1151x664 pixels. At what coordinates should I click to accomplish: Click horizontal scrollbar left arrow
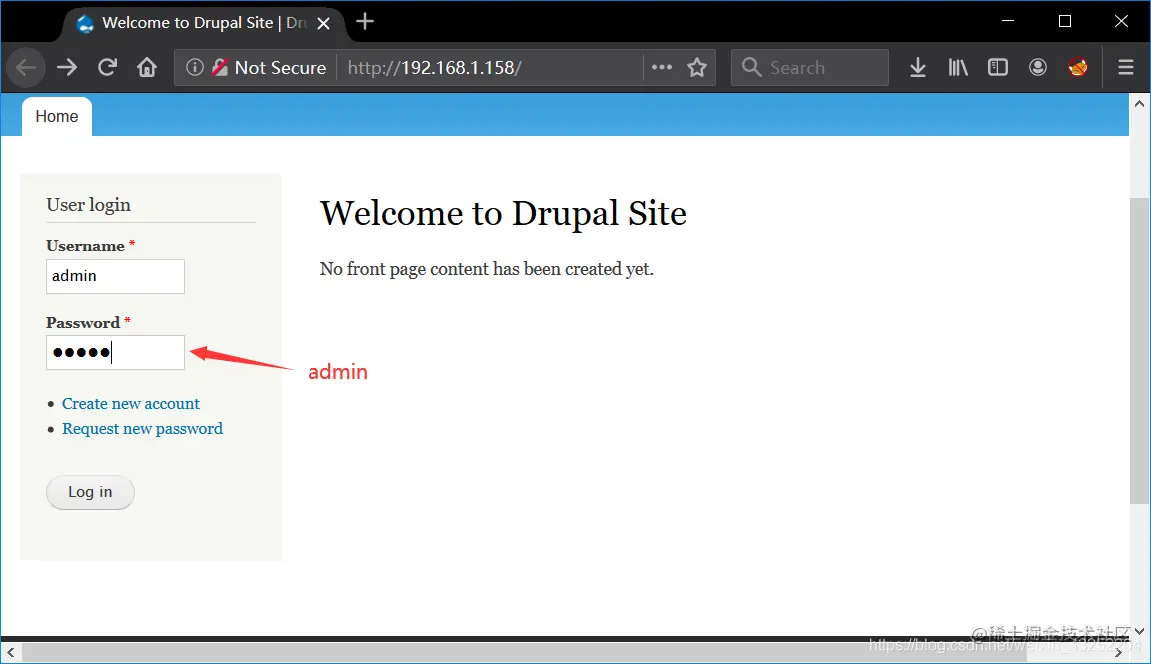pyautogui.click(x=10, y=652)
